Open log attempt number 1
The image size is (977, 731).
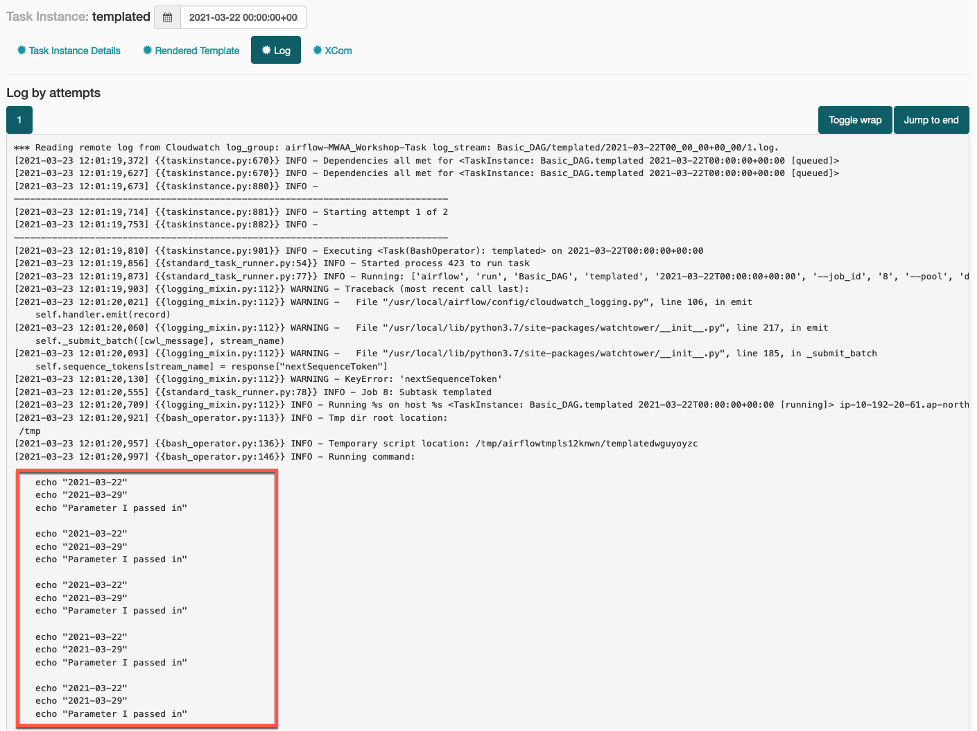[20, 119]
